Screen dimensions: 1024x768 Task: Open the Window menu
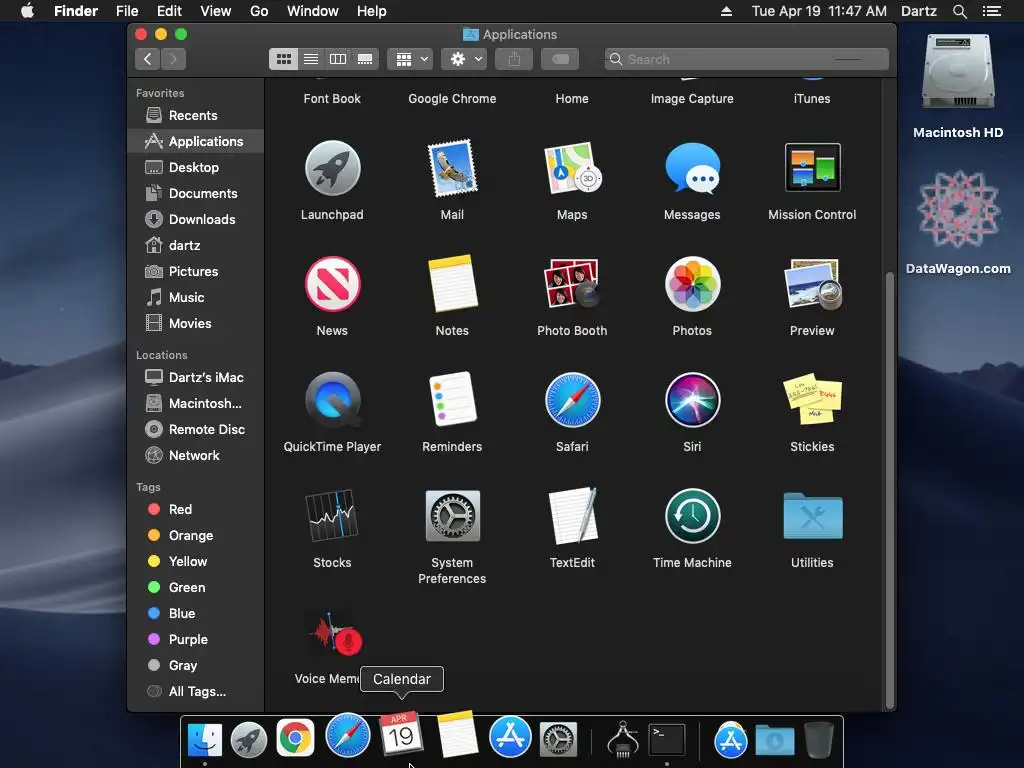(x=313, y=11)
